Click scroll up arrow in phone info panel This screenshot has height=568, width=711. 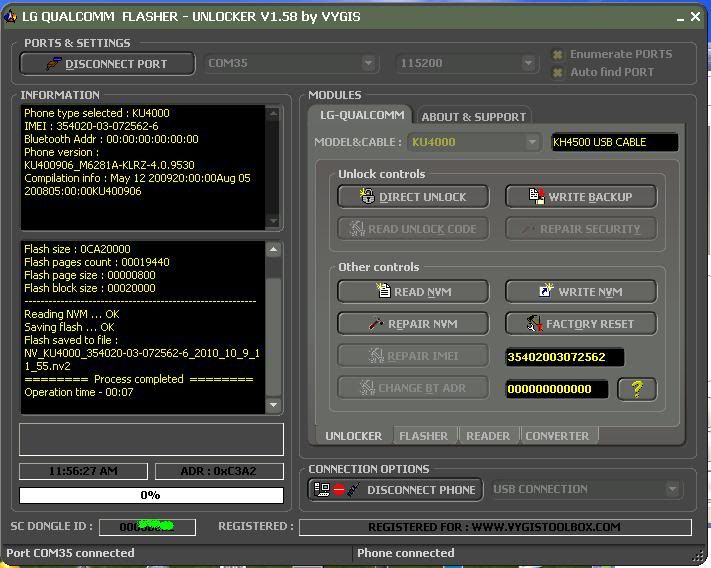click(x=273, y=113)
